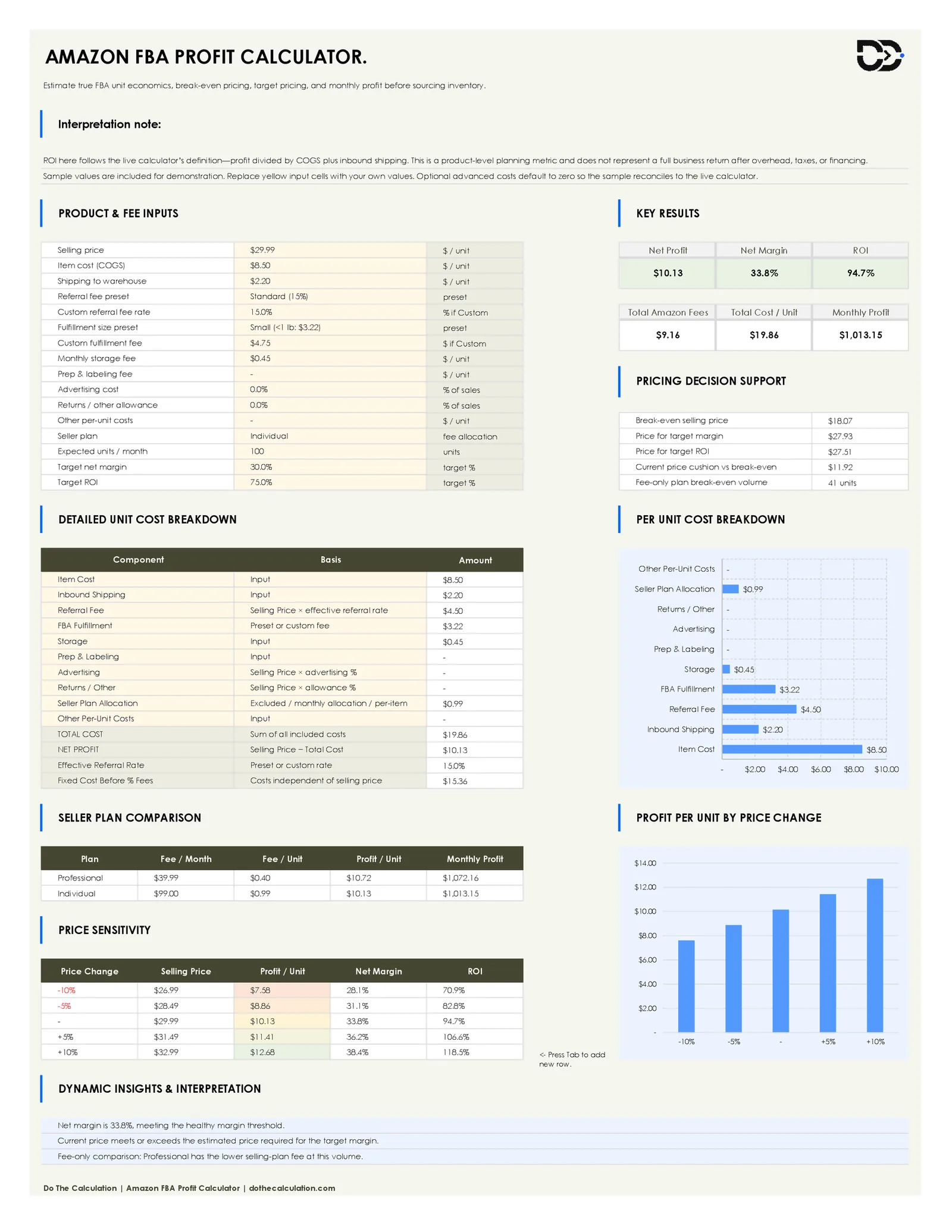The image size is (952, 1232).
Task: Click the Price Sensitivity Net Margin header
Action: (378, 971)
